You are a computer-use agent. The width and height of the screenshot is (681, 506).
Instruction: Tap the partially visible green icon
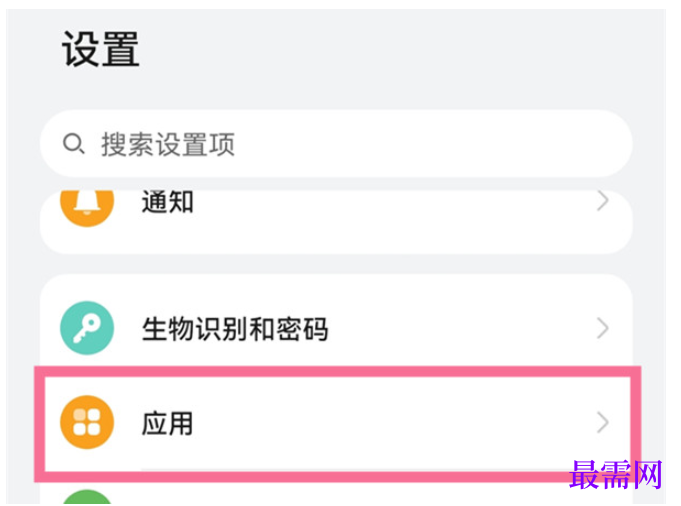(x=87, y=497)
